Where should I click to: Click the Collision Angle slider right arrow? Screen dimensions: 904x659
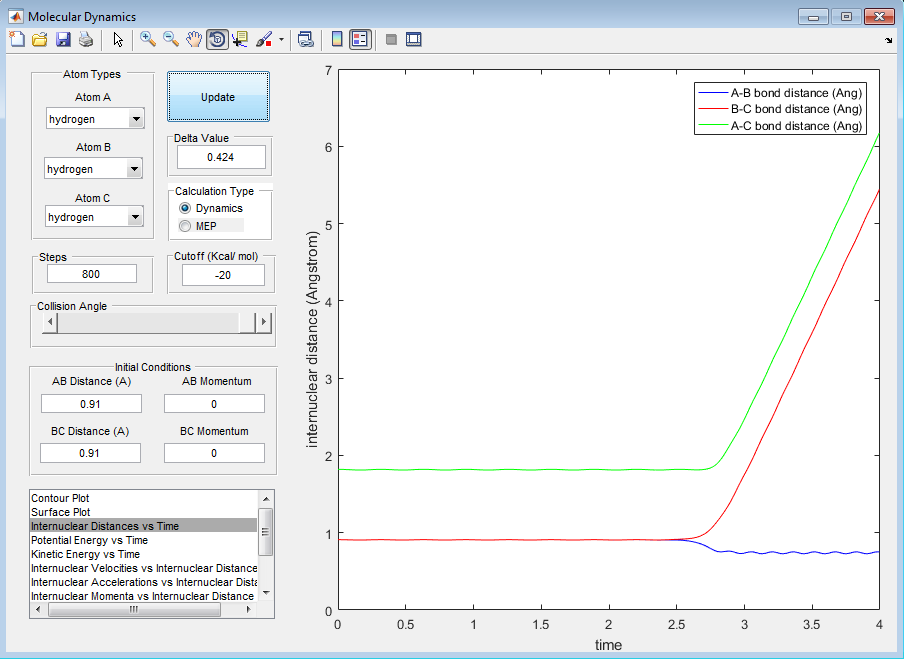[264, 322]
